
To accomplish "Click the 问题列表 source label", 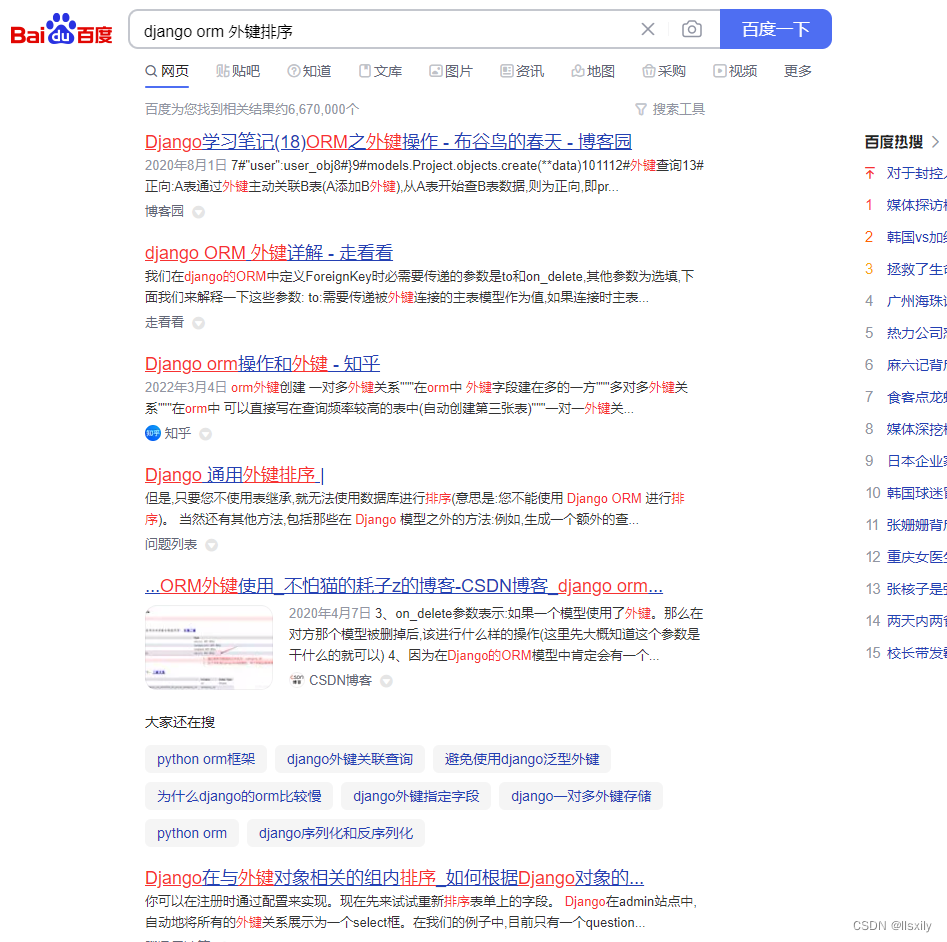I will coord(171,545).
